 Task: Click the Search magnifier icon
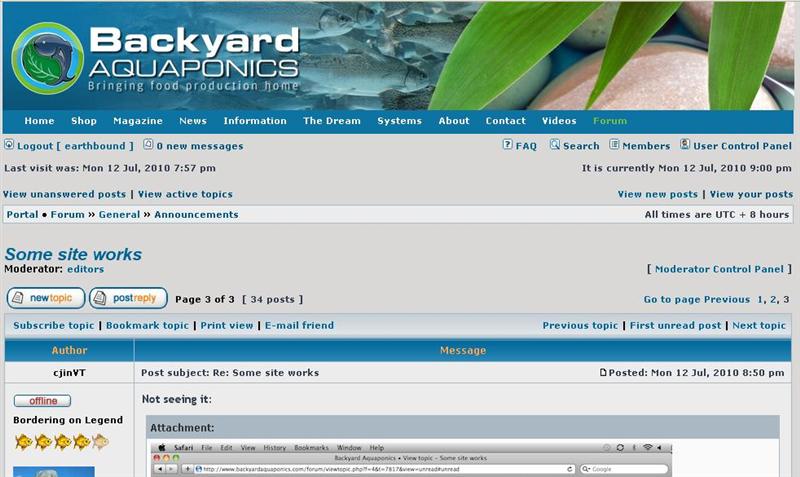(555, 145)
